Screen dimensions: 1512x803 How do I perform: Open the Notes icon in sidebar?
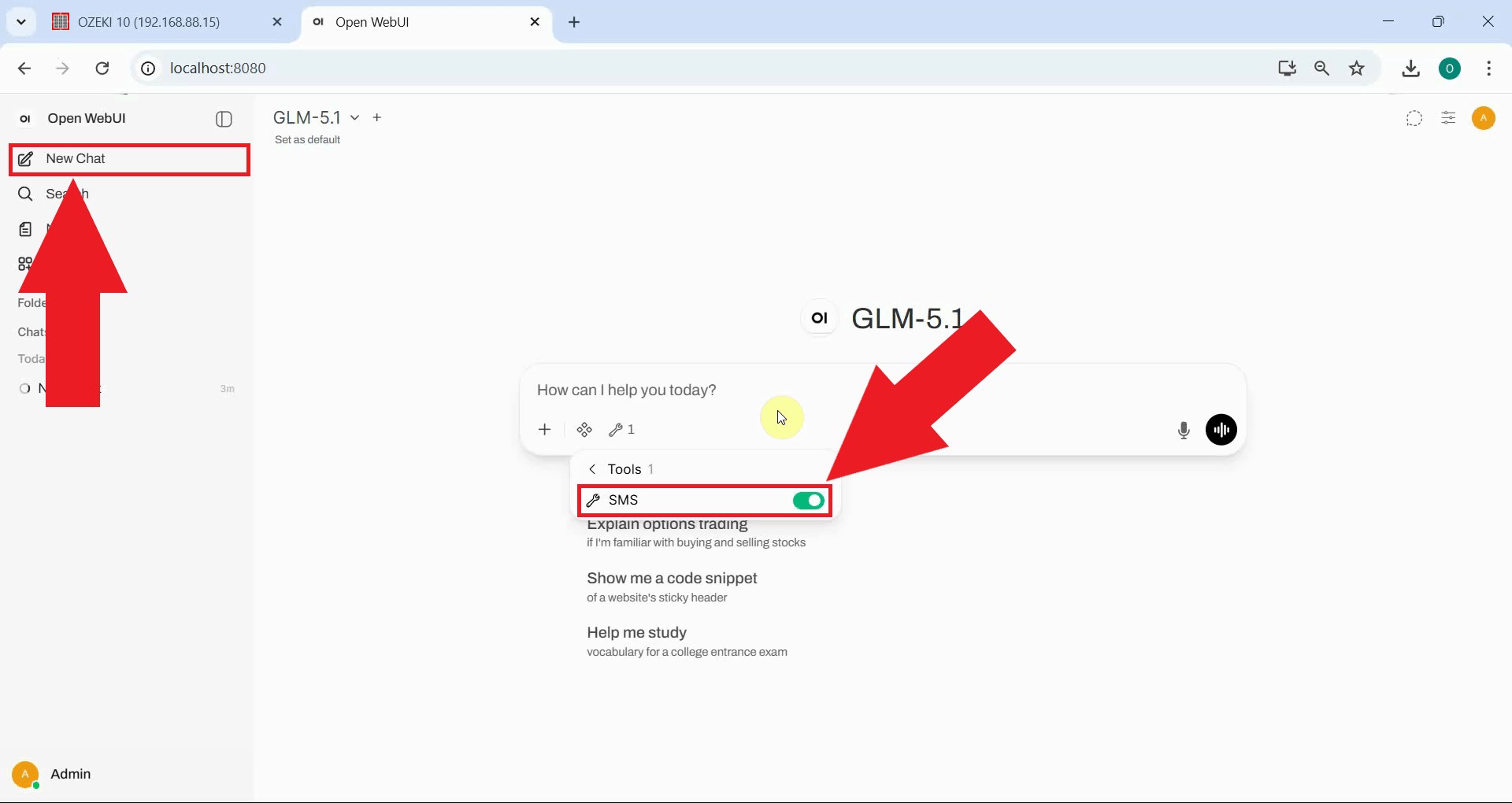[x=25, y=229]
